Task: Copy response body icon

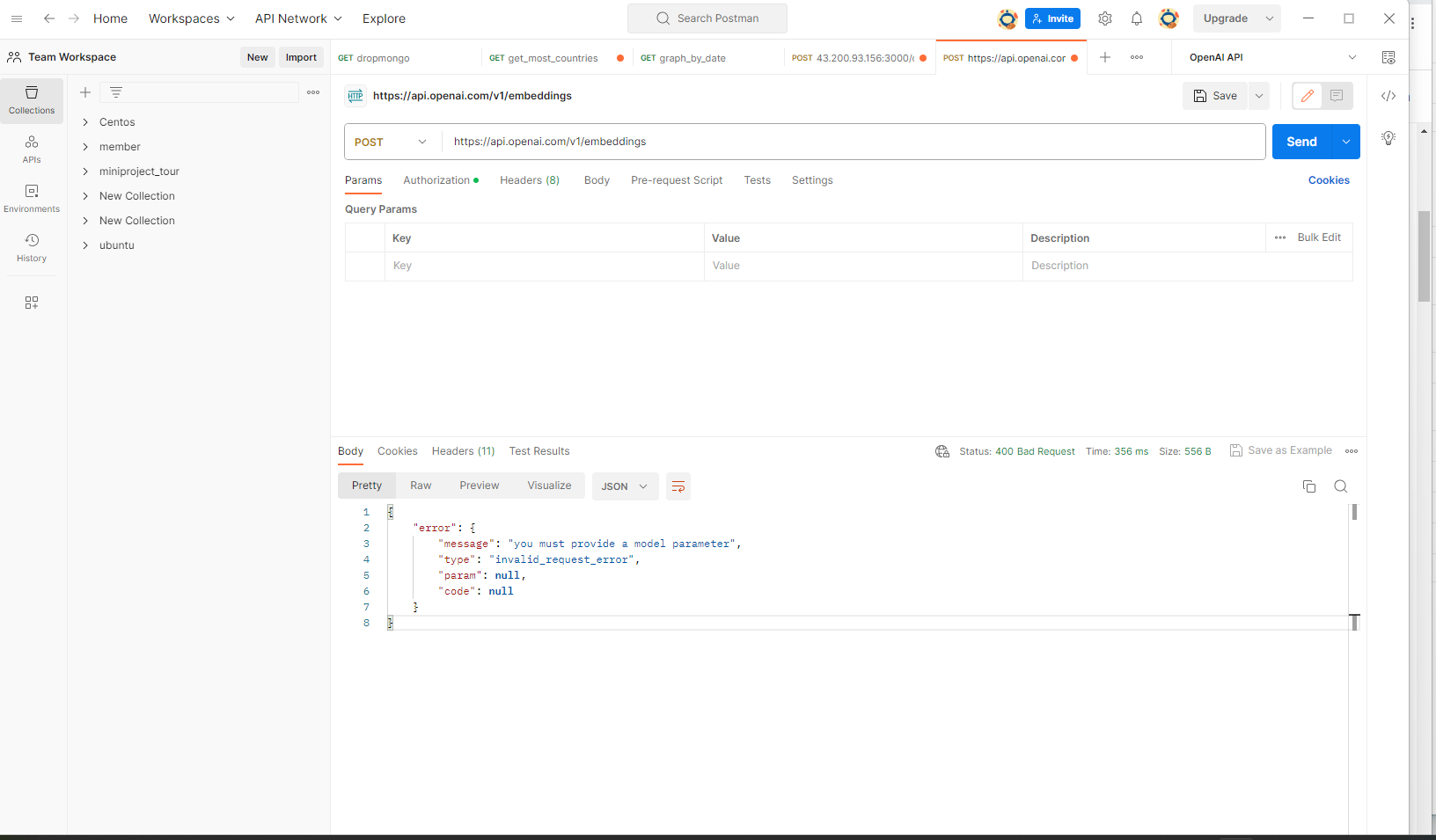Action: coord(1309,486)
